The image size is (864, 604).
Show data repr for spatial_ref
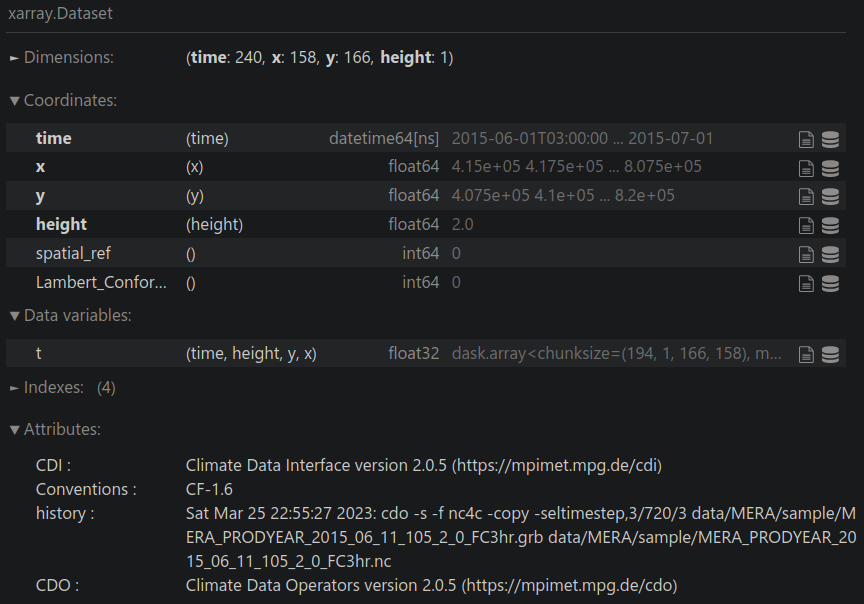[x=830, y=255]
